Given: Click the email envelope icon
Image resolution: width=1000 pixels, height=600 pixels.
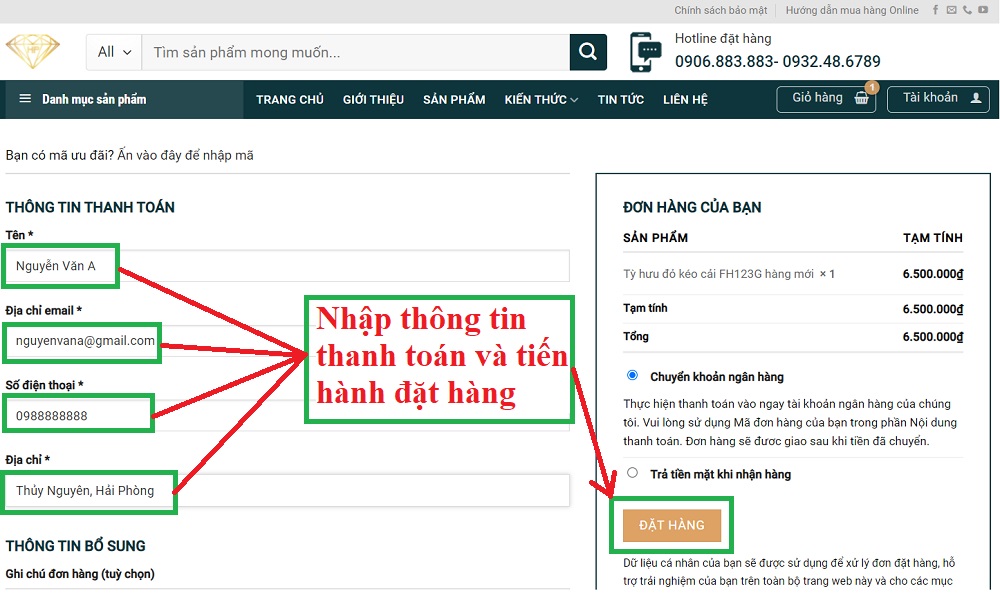Looking at the screenshot, I should (951, 10).
